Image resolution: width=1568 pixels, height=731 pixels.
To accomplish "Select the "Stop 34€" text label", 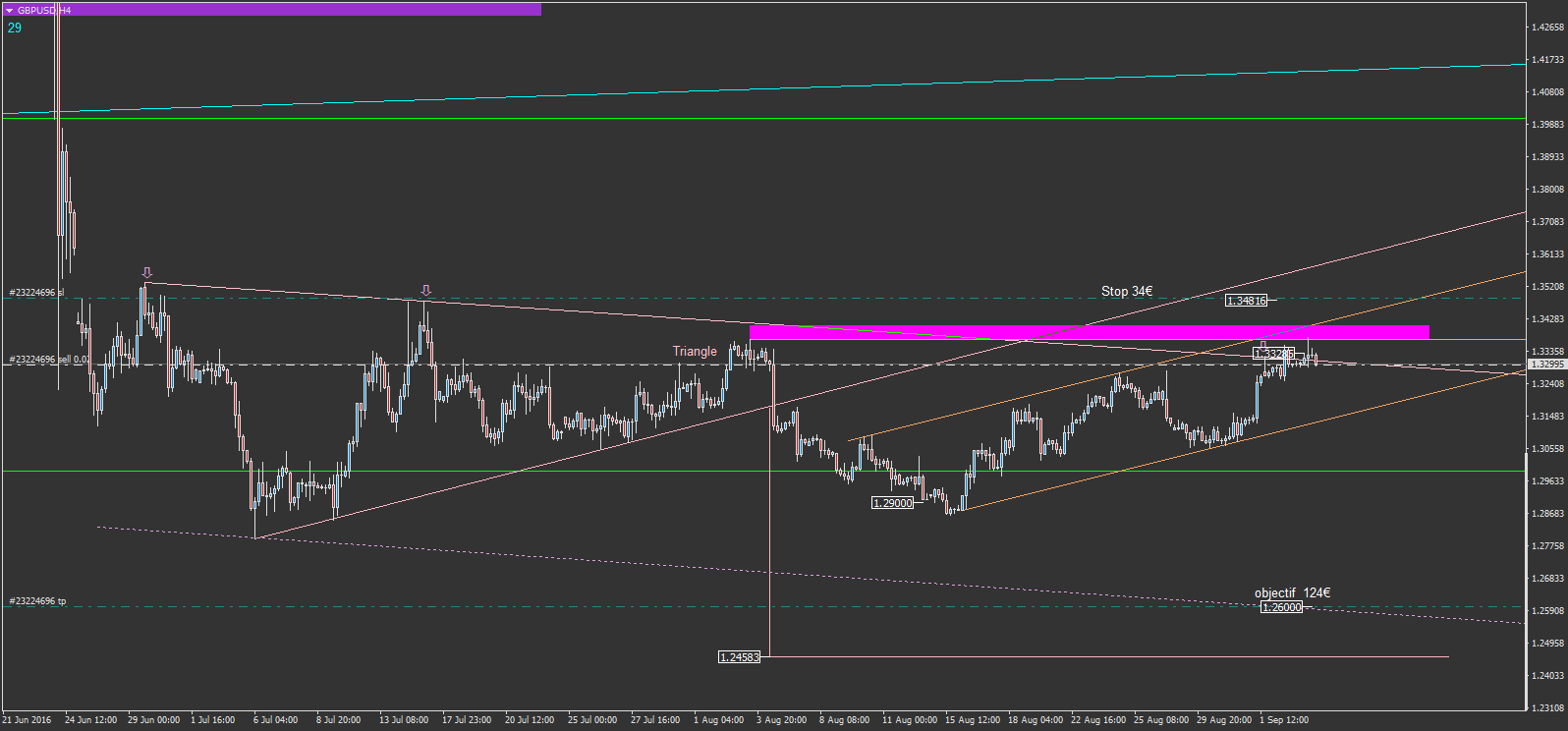I will 1127,292.
